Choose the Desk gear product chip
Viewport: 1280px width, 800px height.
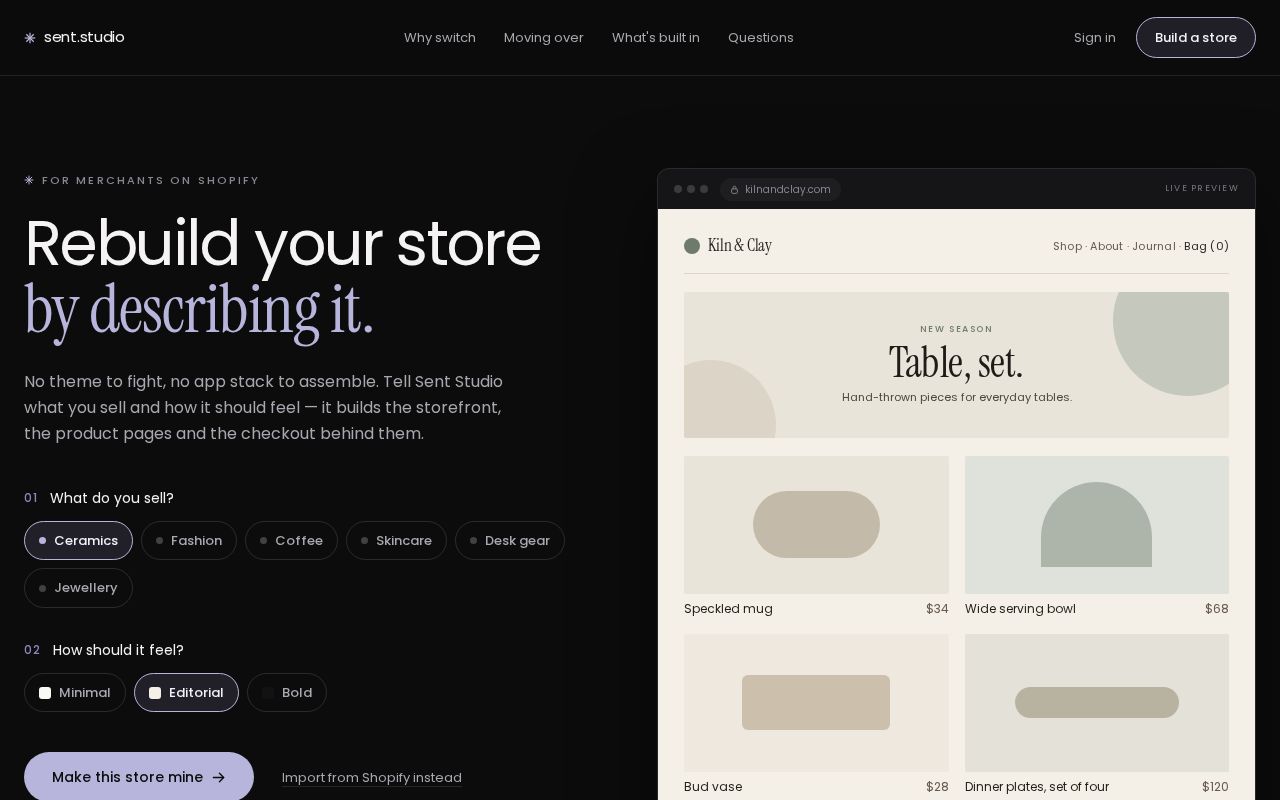tap(510, 541)
